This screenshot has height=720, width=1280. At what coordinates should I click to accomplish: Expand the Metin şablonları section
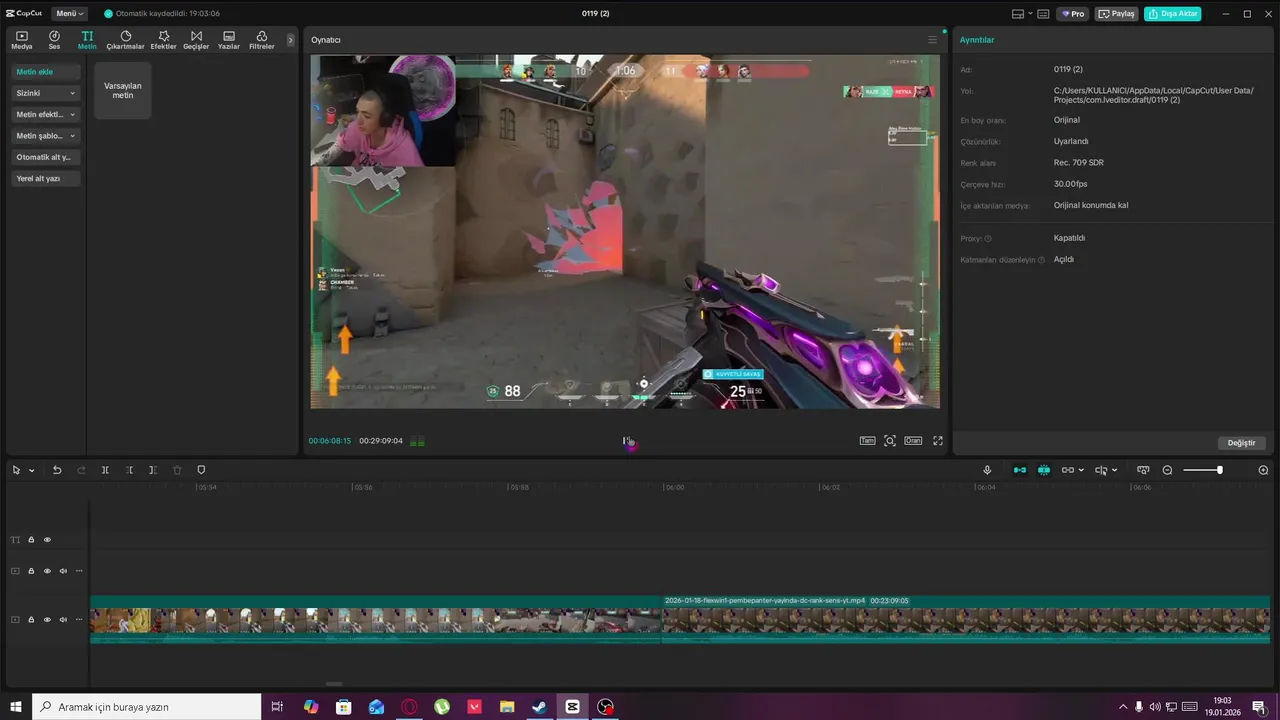point(46,136)
